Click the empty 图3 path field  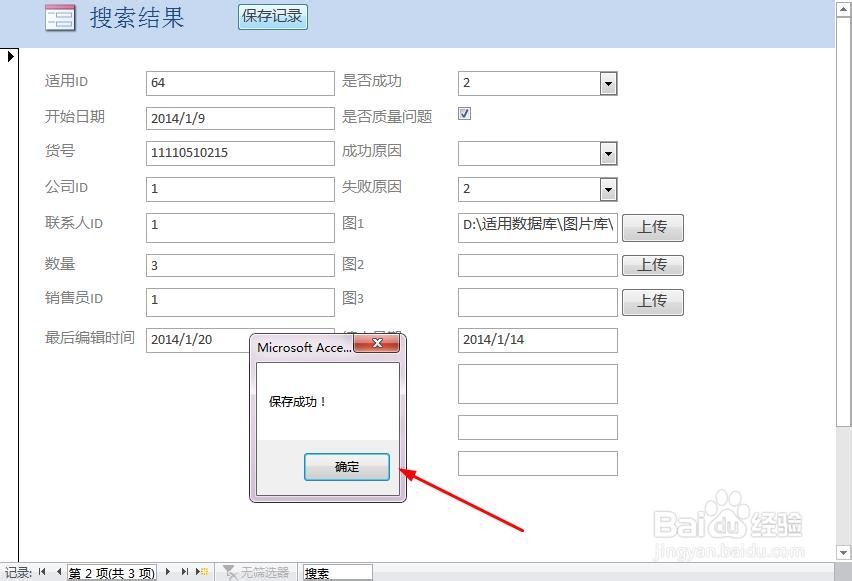[538, 302]
